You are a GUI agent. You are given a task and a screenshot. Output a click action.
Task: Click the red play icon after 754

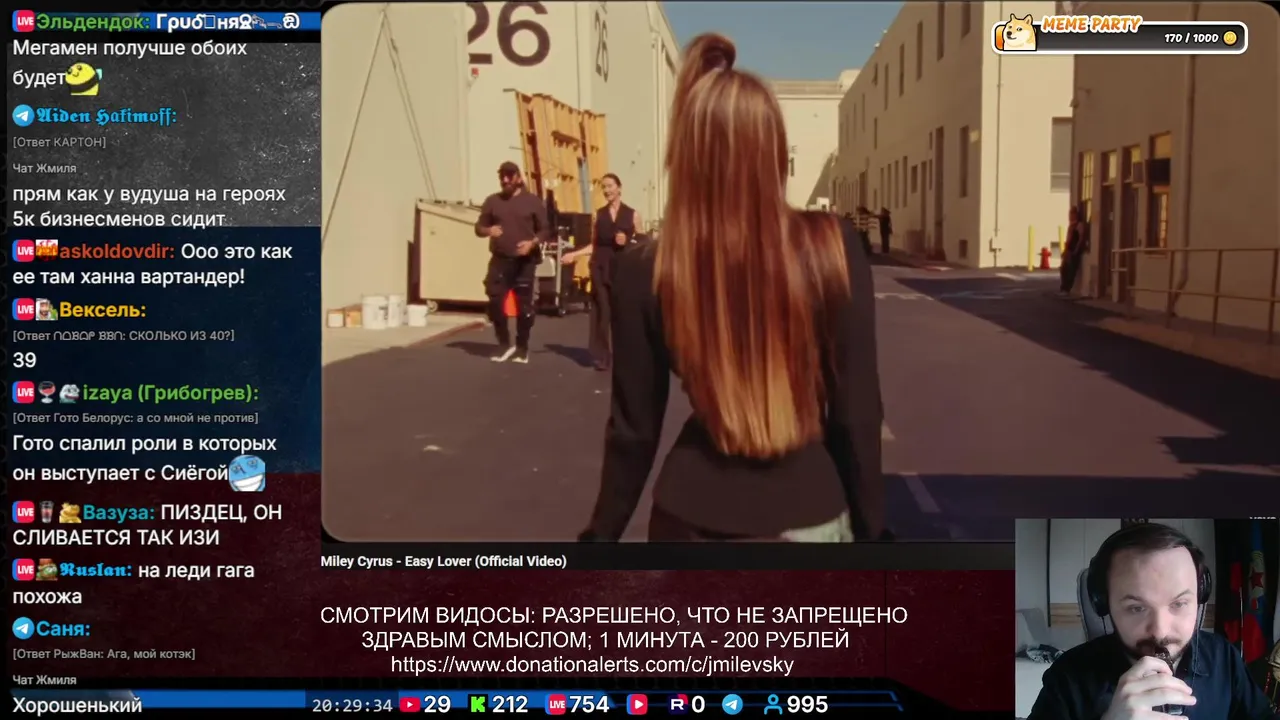(x=637, y=705)
